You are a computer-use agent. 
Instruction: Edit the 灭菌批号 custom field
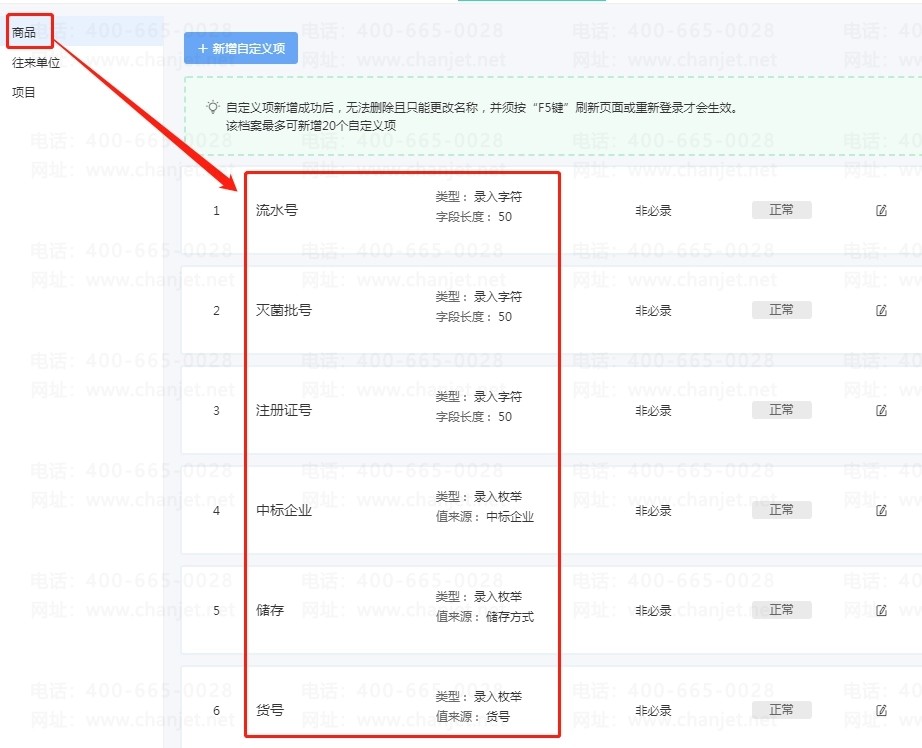tap(881, 310)
